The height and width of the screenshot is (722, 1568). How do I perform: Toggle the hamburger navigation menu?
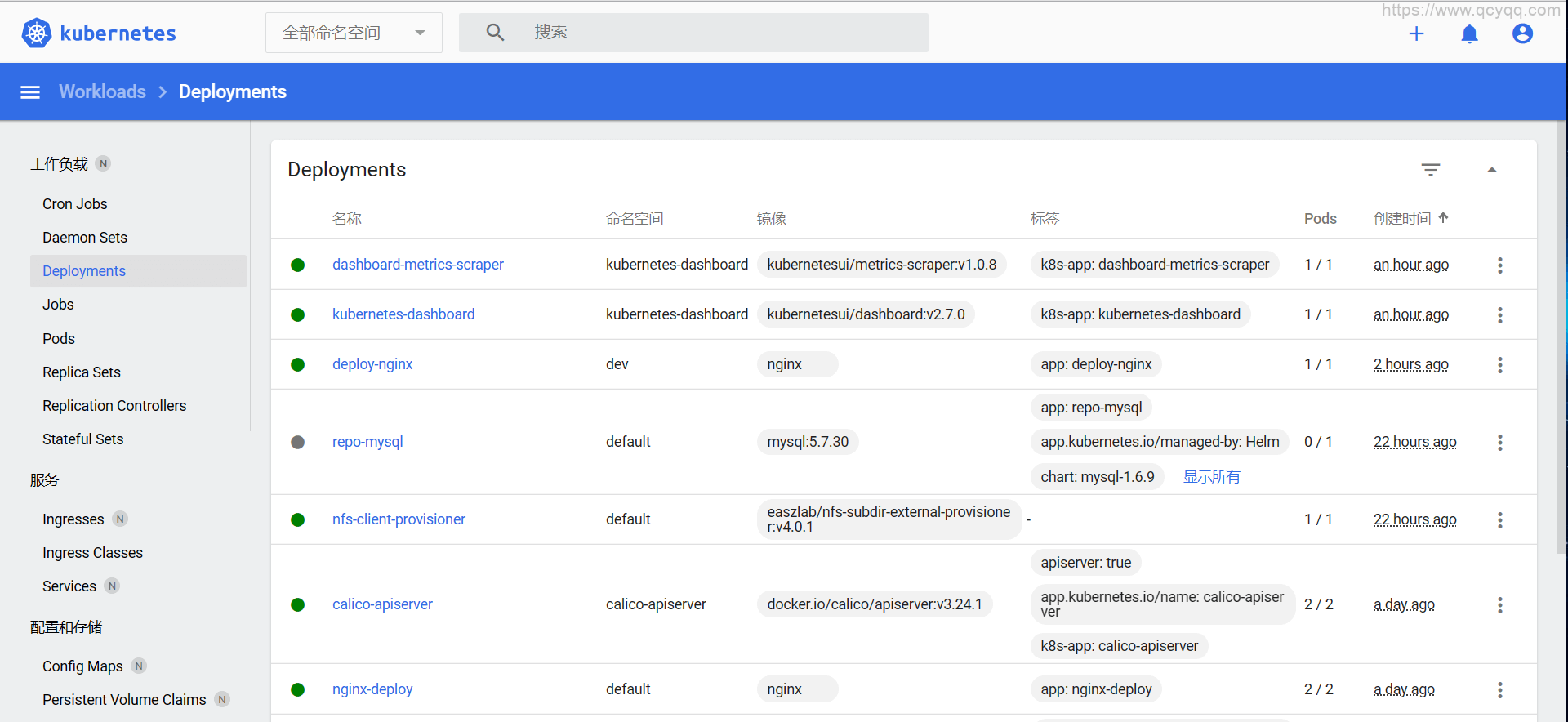30,92
